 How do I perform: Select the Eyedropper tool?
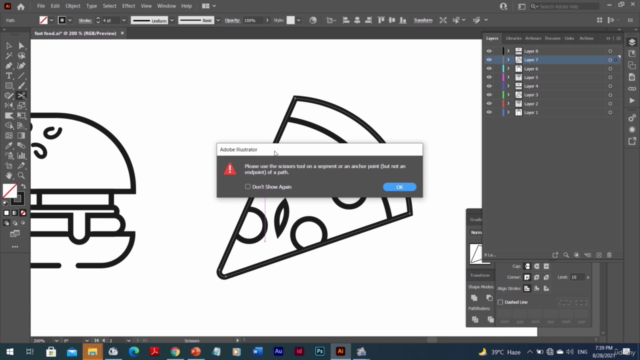tap(9, 146)
